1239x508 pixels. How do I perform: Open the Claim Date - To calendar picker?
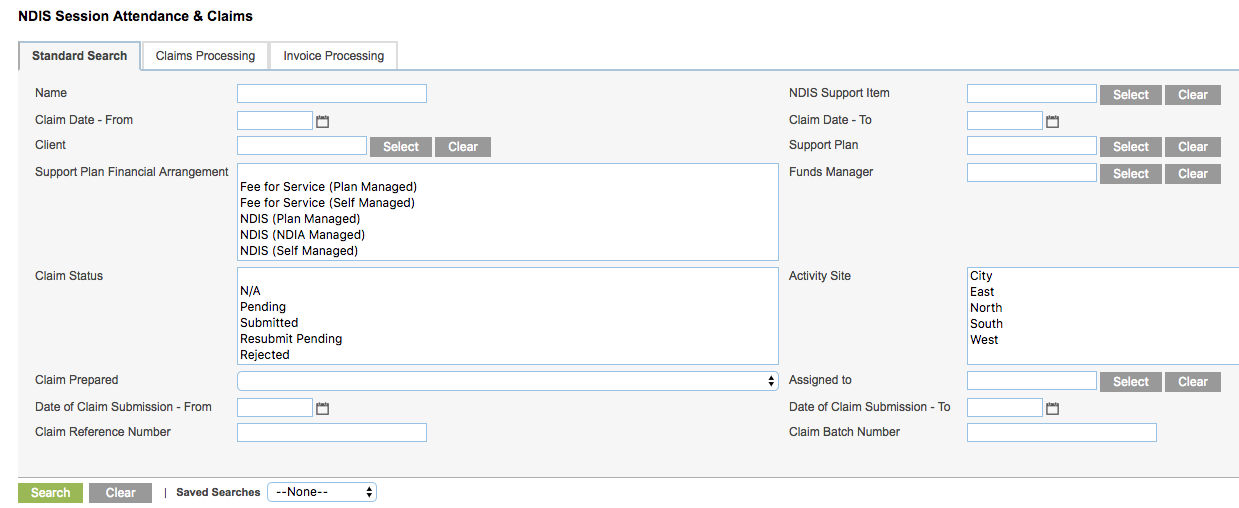(1053, 121)
